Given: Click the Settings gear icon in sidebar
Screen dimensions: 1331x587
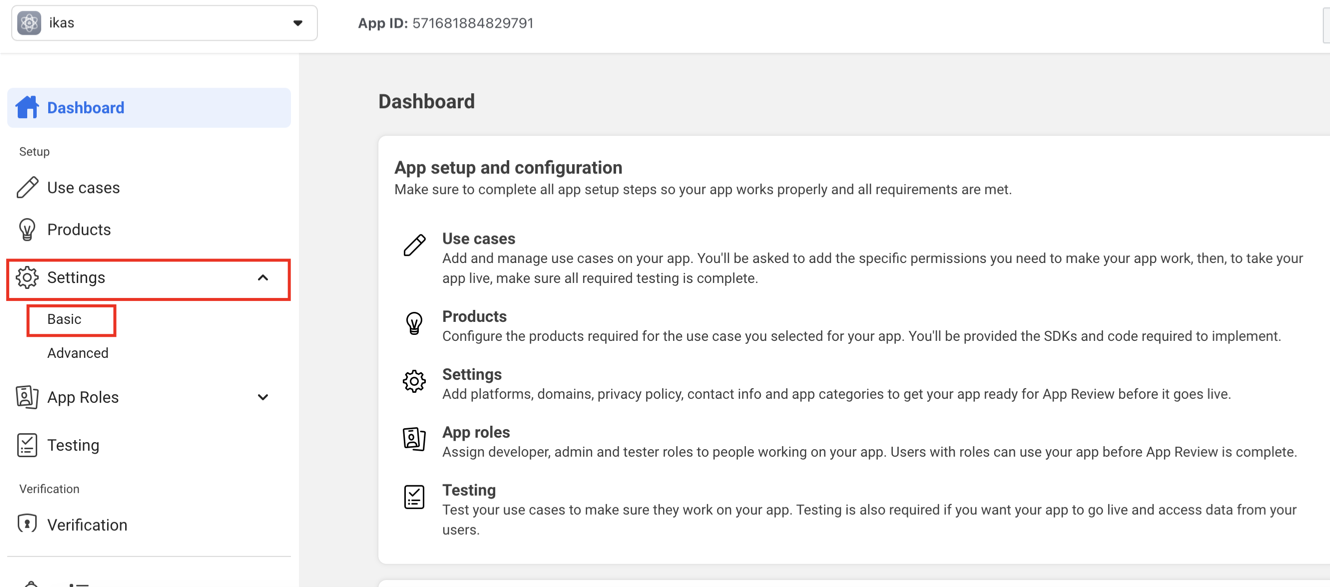Looking at the screenshot, I should (x=27, y=277).
